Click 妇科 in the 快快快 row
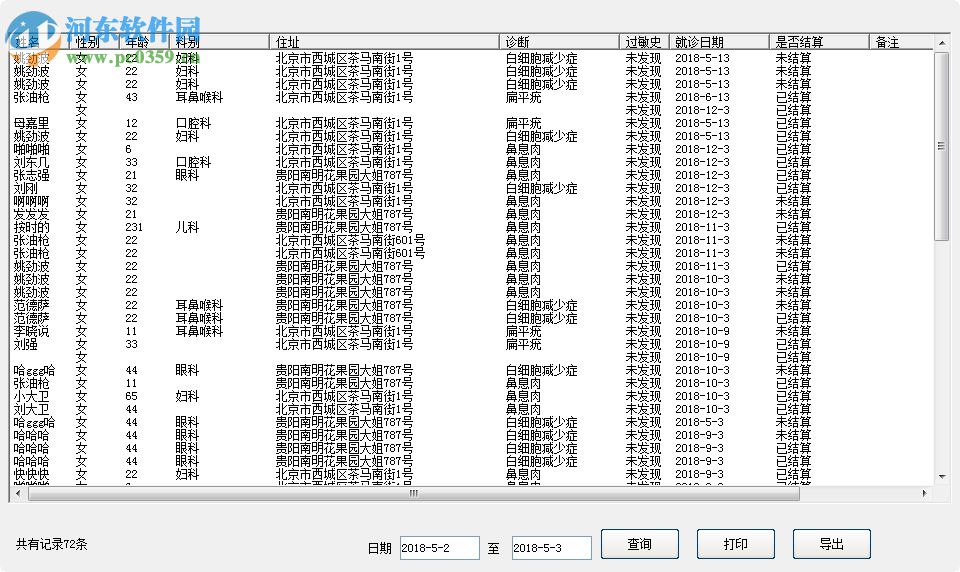 tap(187, 474)
